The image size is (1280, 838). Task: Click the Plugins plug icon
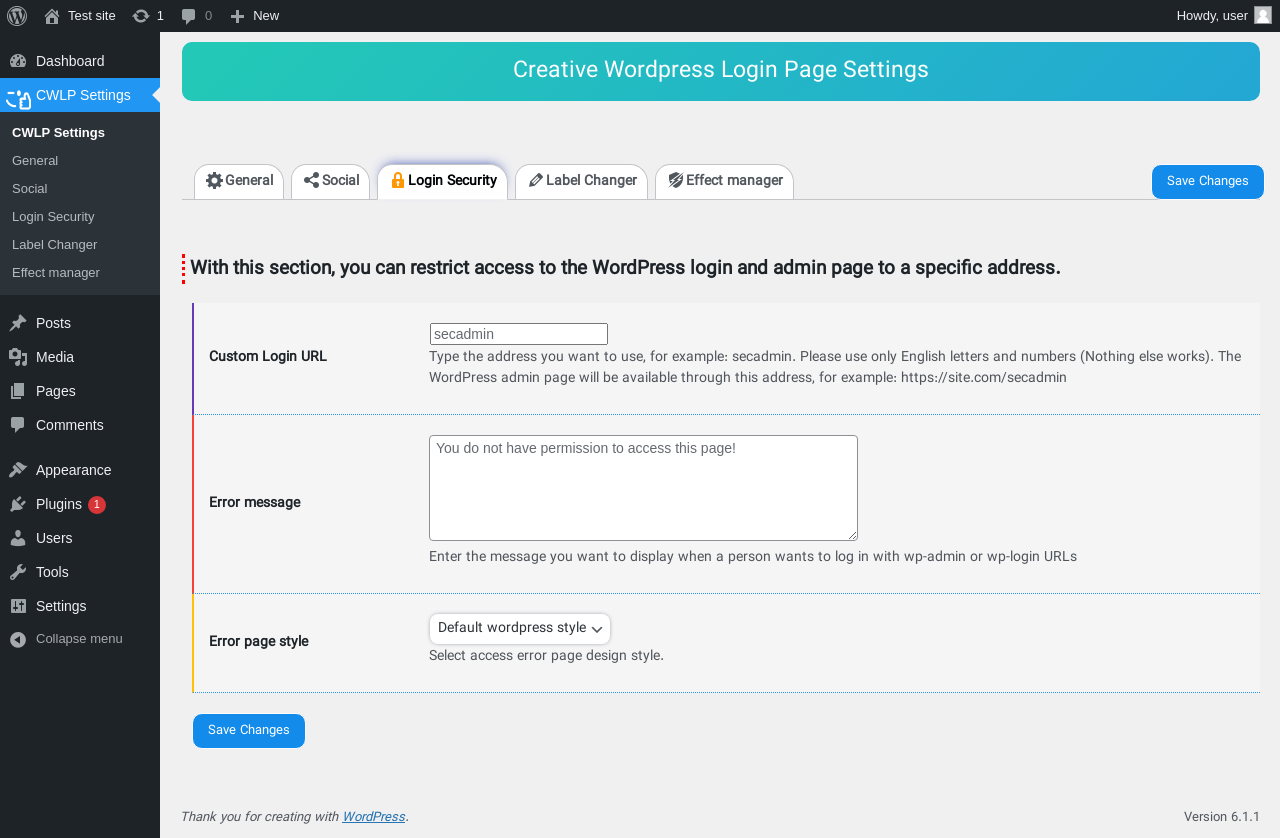coord(18,504)
